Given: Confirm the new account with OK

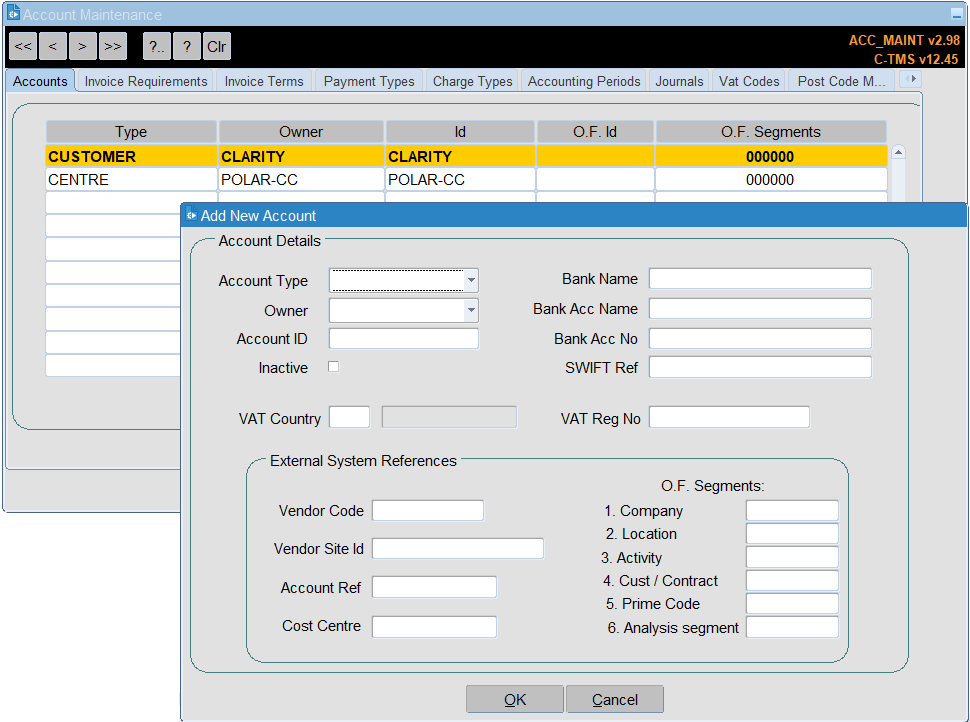Looking at the screenshot, I should [x=515, y=699].
